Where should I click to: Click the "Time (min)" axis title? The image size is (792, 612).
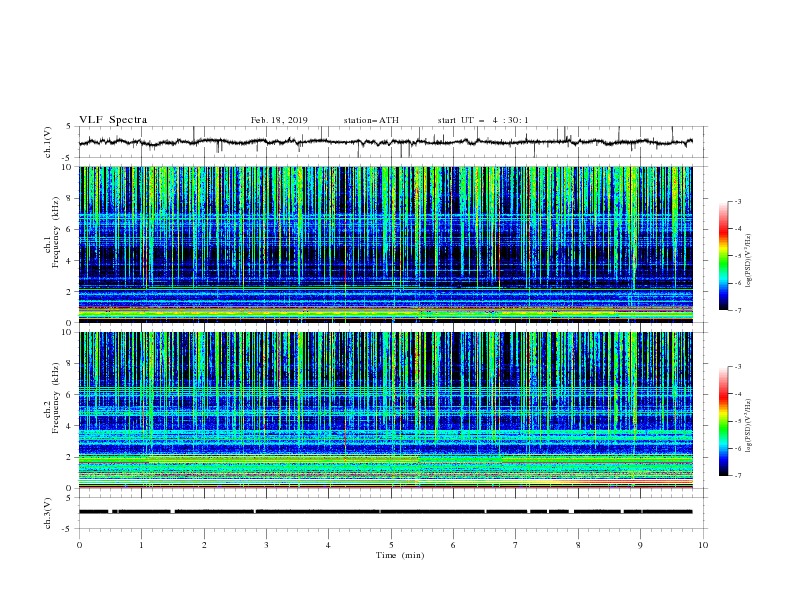click(x=400, y=555)
